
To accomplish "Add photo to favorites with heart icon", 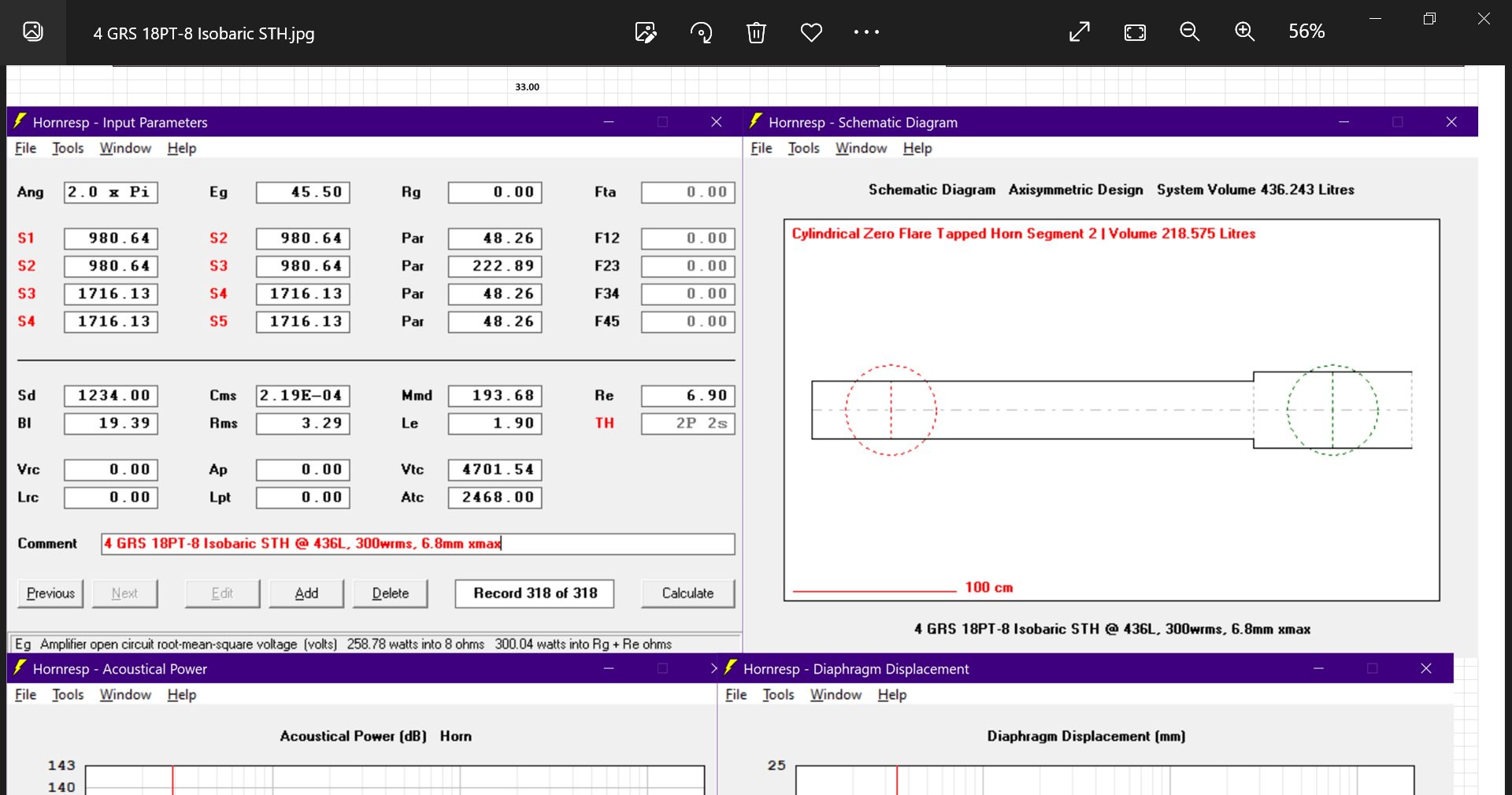I will click(x=811, y=32).
